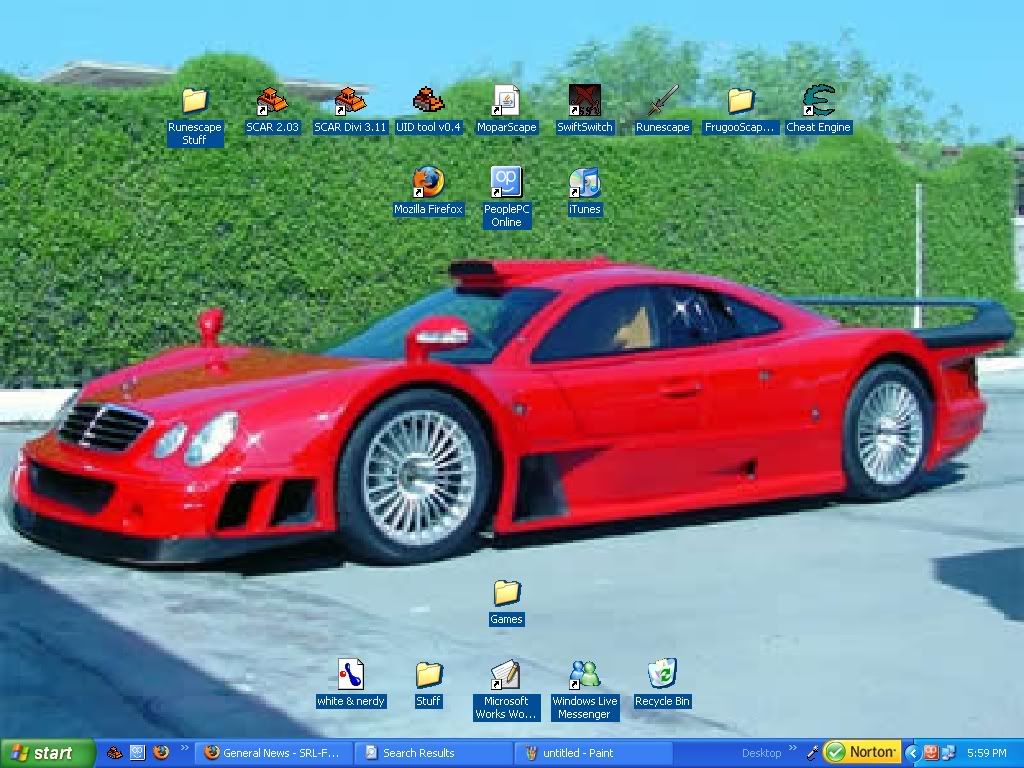
Task: Select the UID tool v0.4 icon
Action: 428,102
